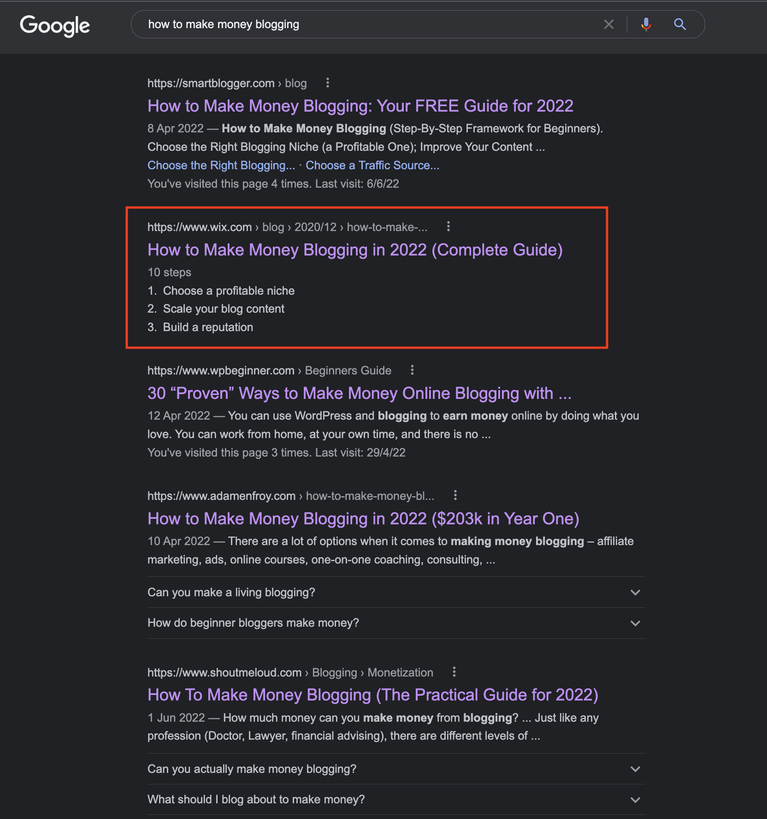Open three-dot menu beside wpbeginner.com result
767x819 pixels.
(412, 370)
